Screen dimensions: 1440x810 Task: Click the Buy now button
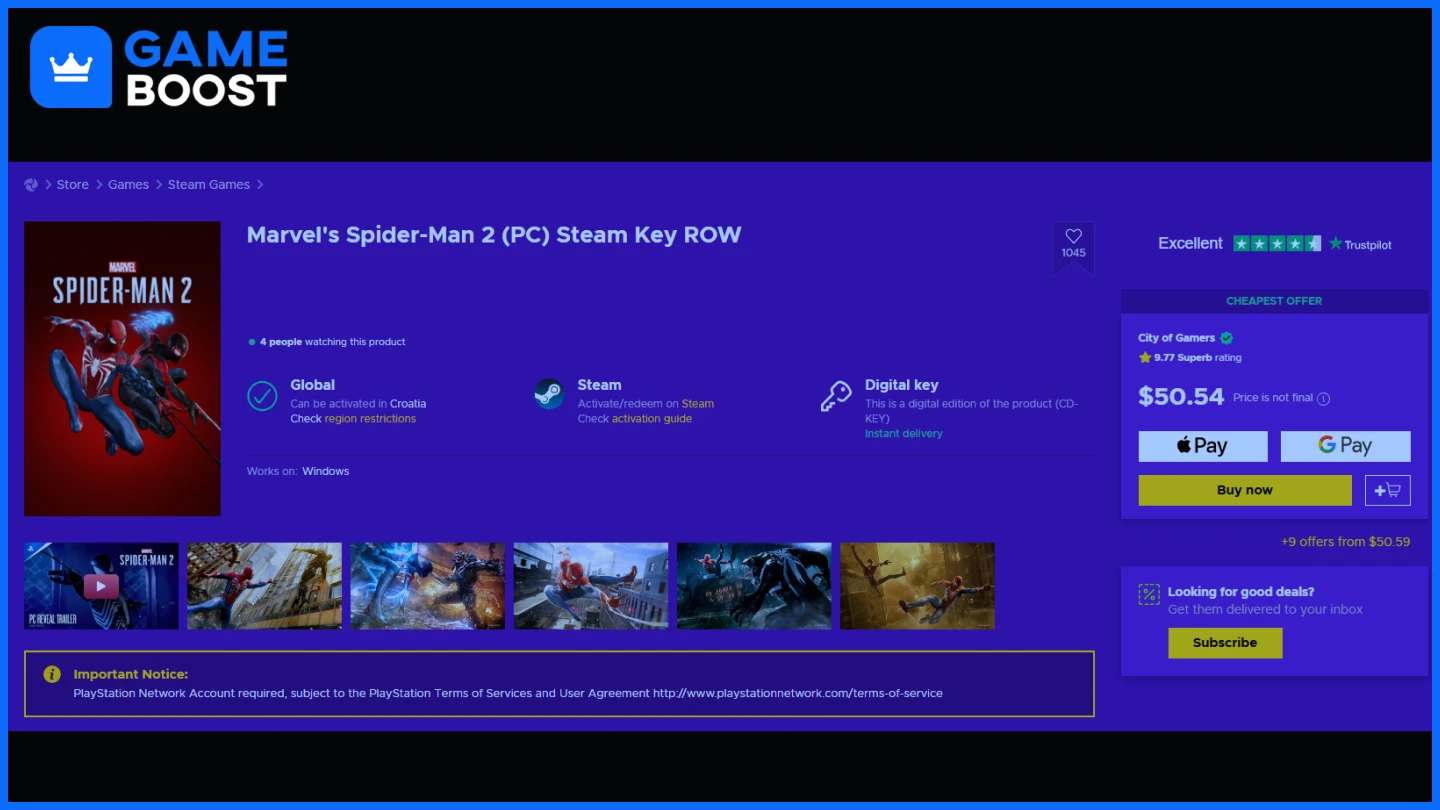(1245, 490)
